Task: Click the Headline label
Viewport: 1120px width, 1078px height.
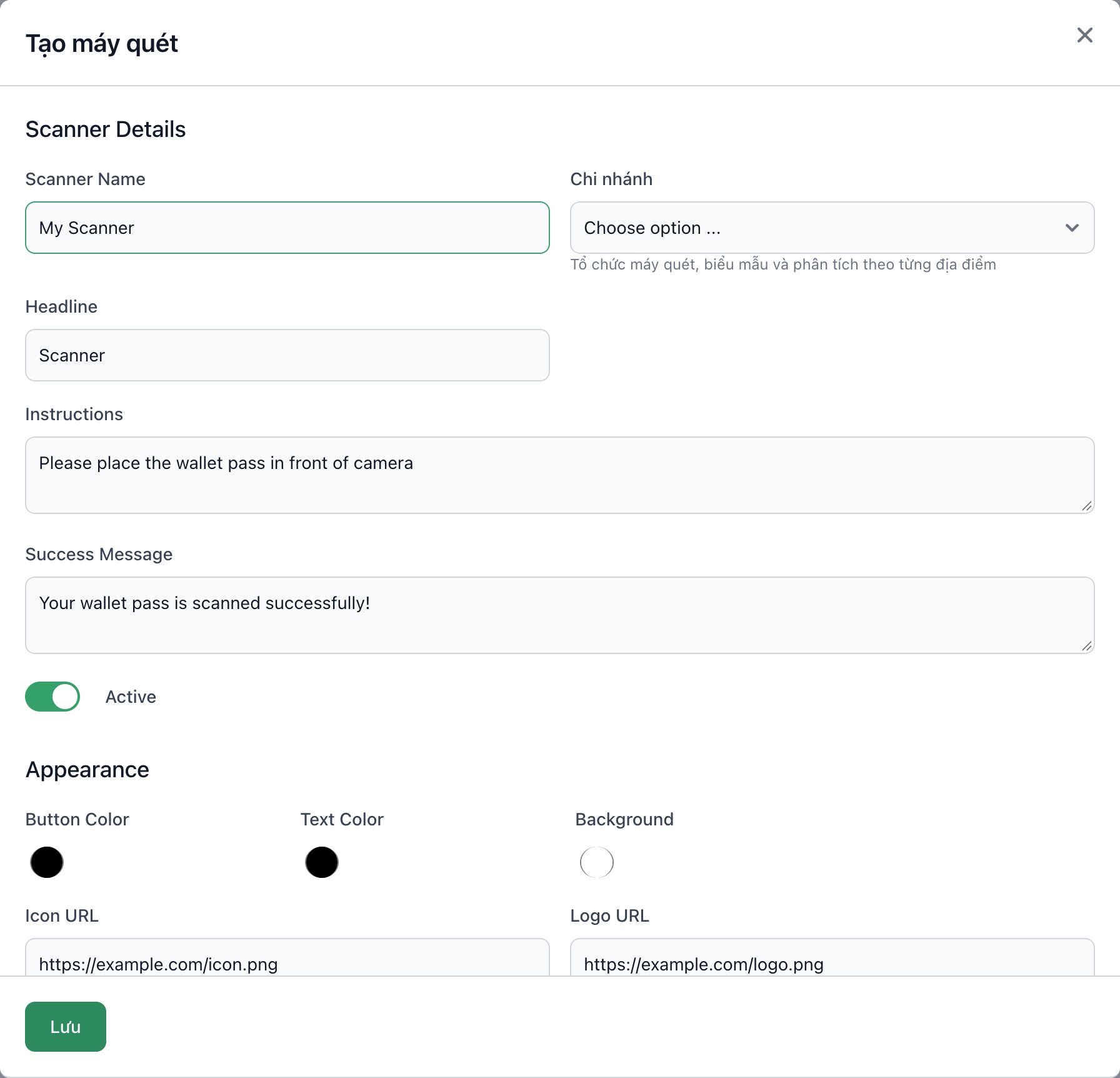Action: [x=61, y=307]
